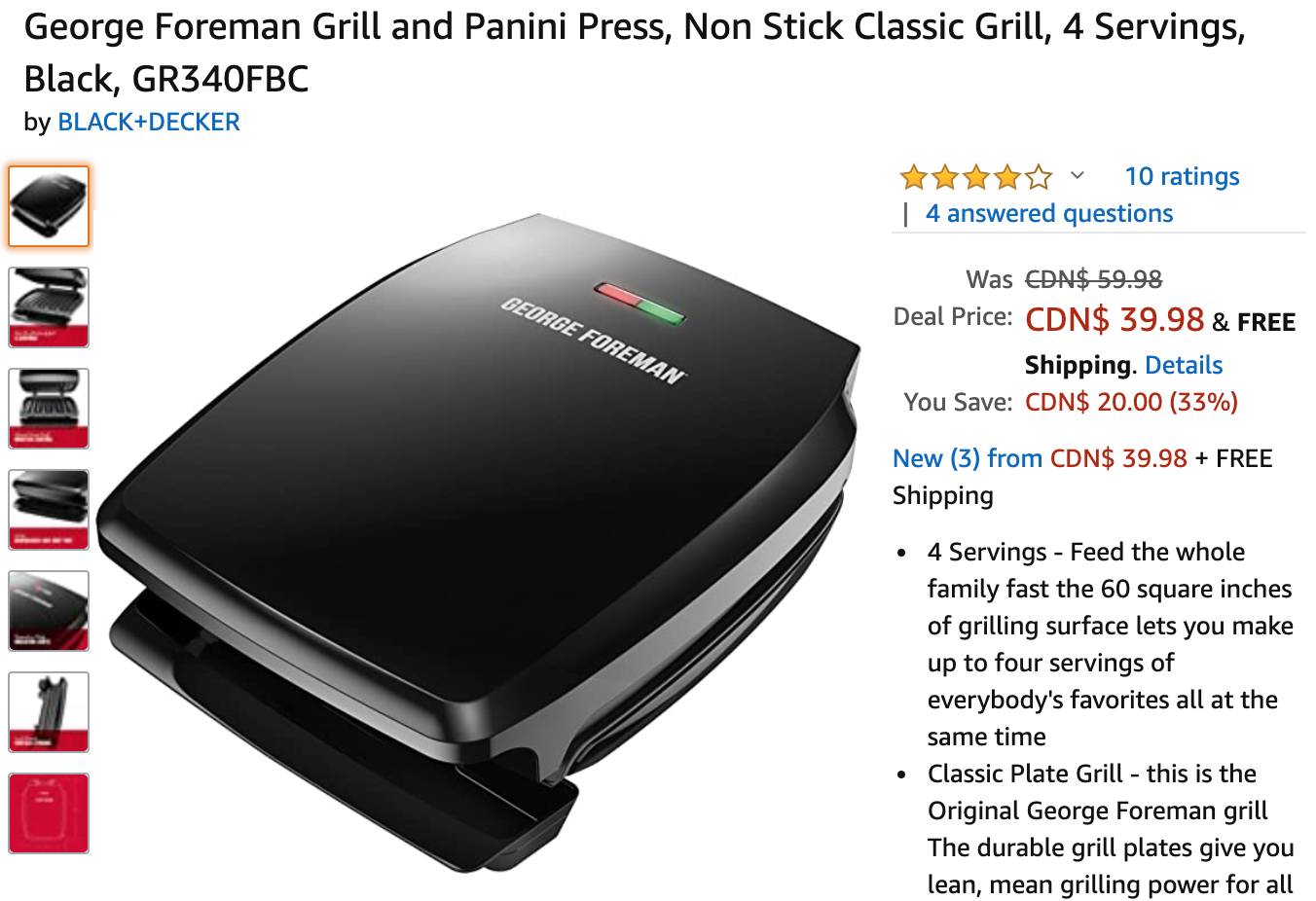This screenshot has height=901, width=1316.
Task: Click the red-green indicator light on grill image
Action: (640, 303)
